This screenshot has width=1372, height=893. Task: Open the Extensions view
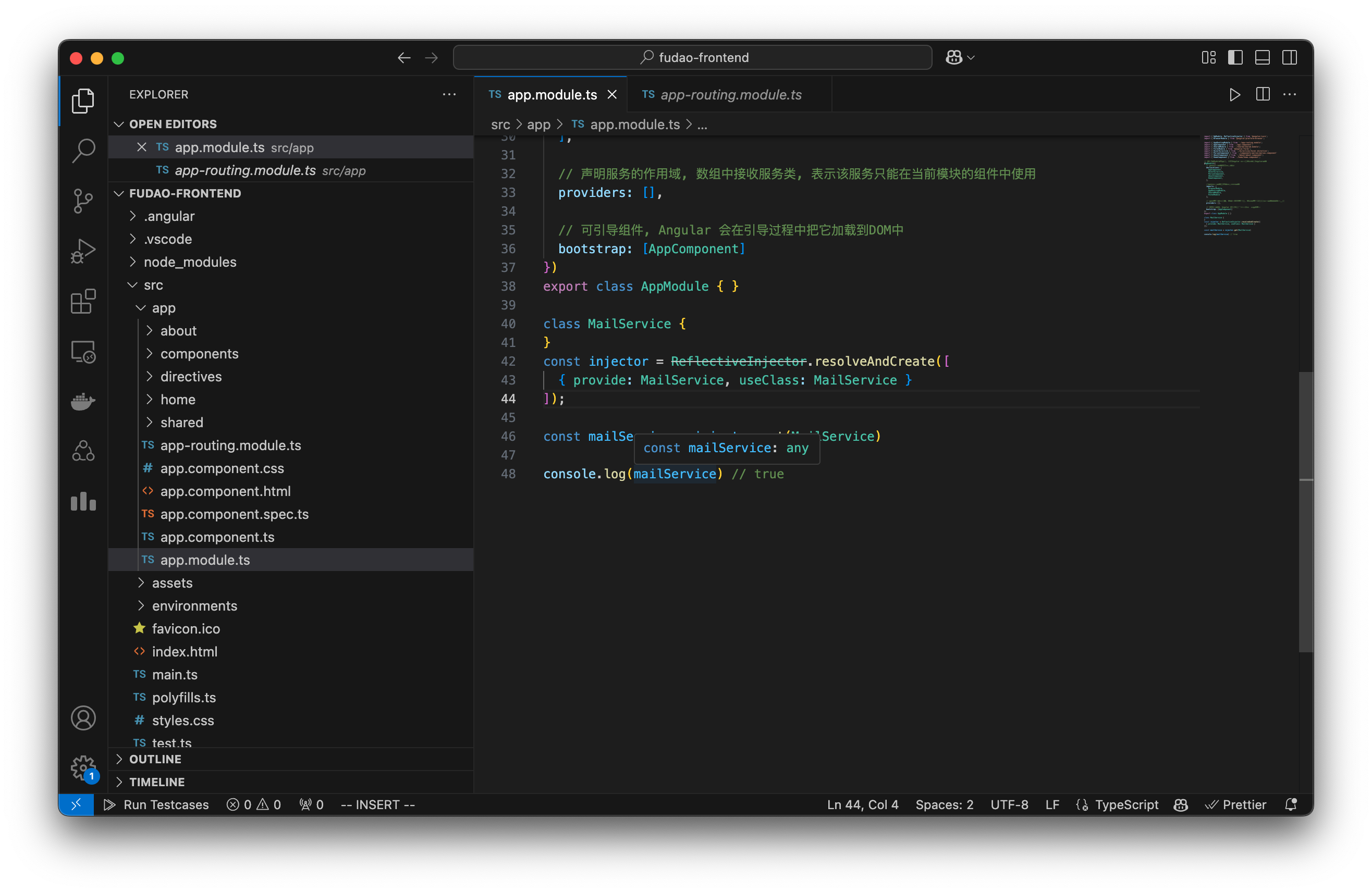(x=83, y=301)
